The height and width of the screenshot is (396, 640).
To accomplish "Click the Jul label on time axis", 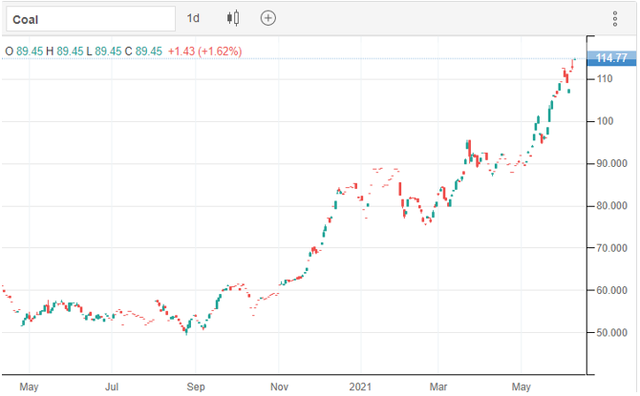I will coord(112,386).
